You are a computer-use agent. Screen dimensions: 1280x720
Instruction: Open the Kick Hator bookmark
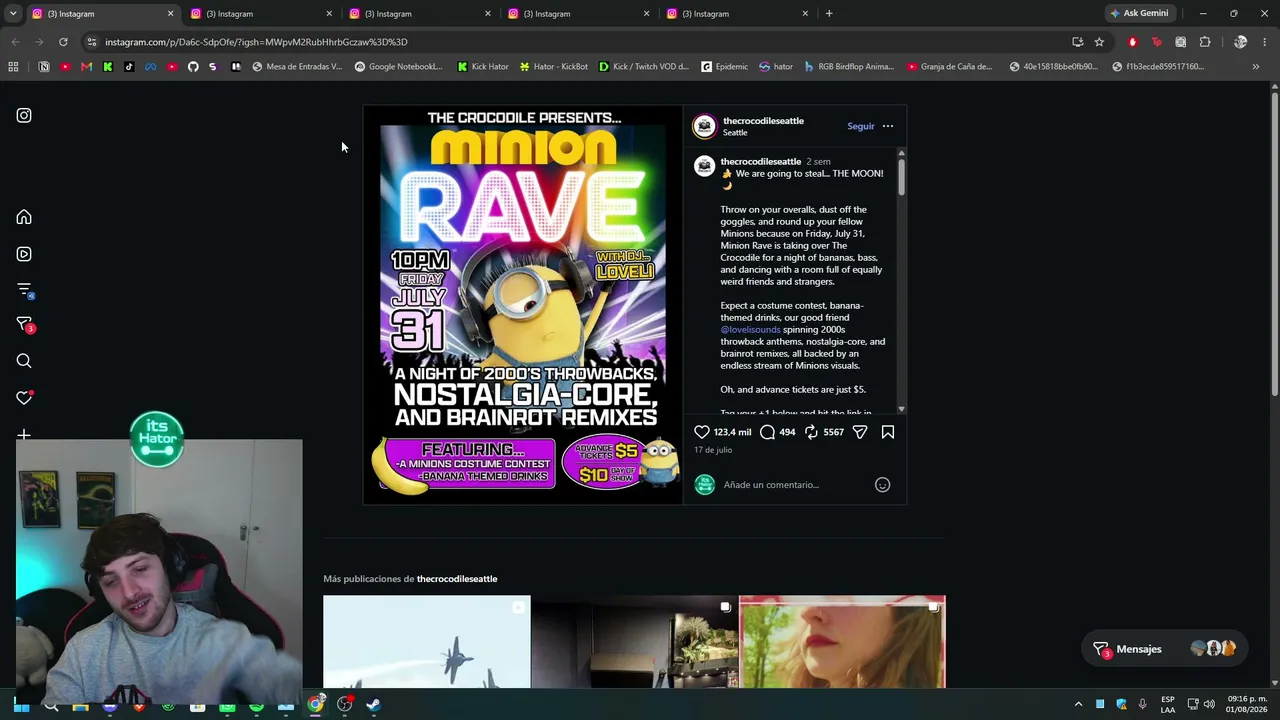click(x=482, y=67)
